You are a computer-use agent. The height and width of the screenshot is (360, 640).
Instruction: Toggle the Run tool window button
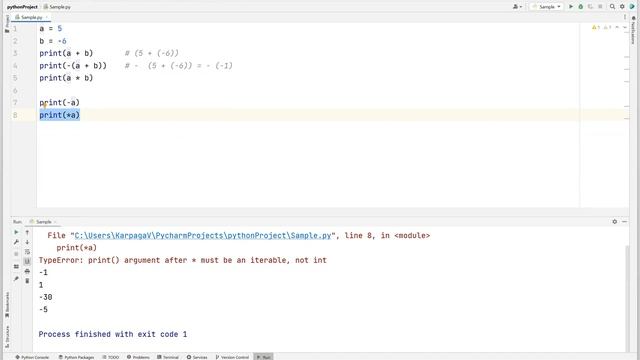263,357
